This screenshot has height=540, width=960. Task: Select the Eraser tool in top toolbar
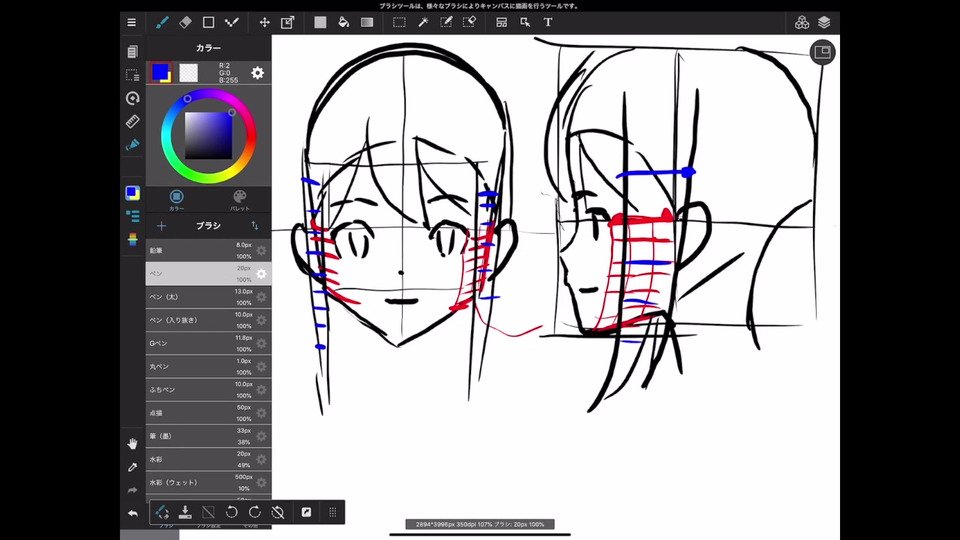[184, 22]
